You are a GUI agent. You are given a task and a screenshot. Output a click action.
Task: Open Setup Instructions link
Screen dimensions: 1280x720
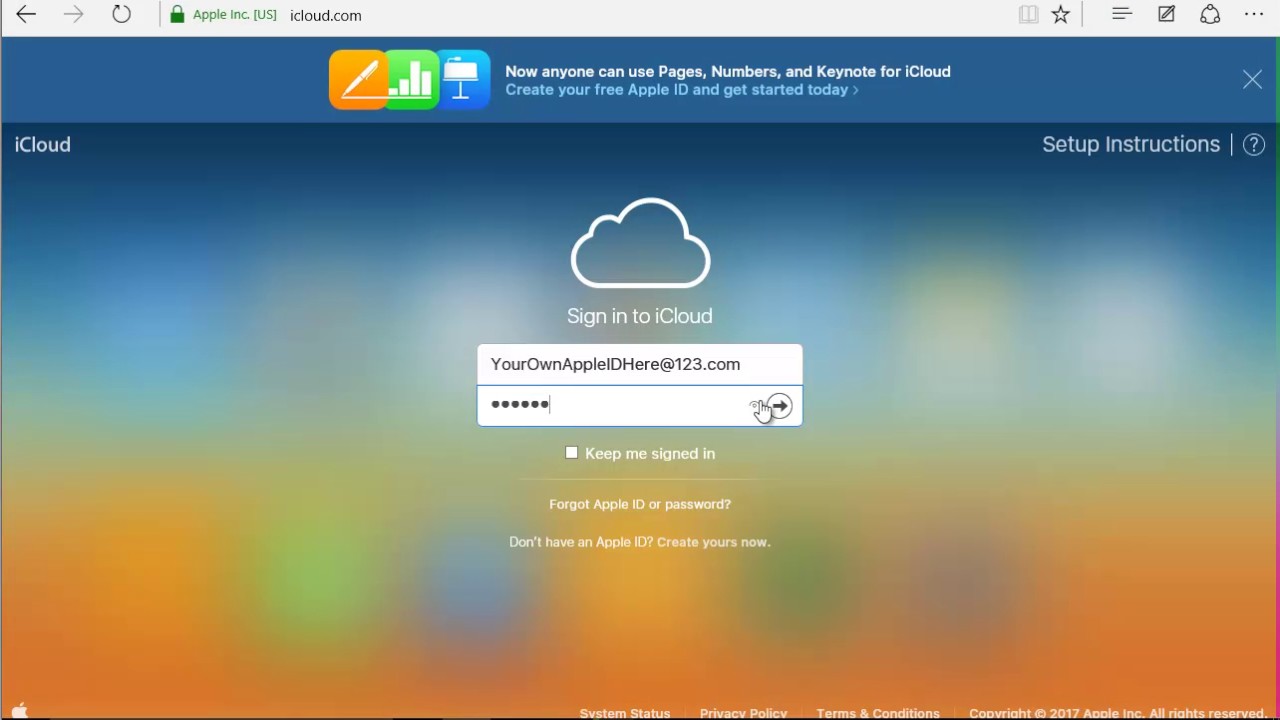coord(1131,145)
